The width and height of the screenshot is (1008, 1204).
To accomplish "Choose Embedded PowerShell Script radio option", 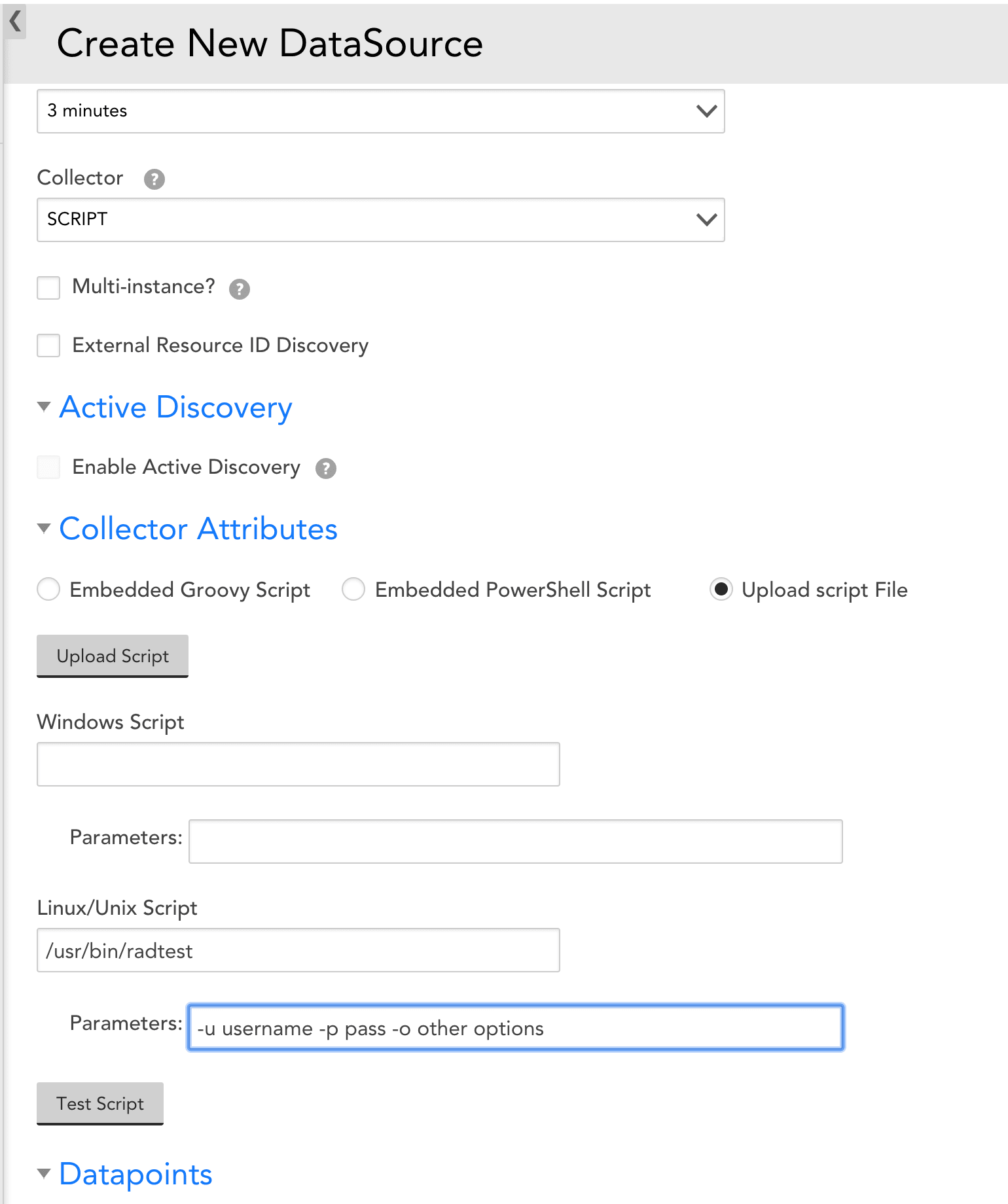I will point(353,589).
